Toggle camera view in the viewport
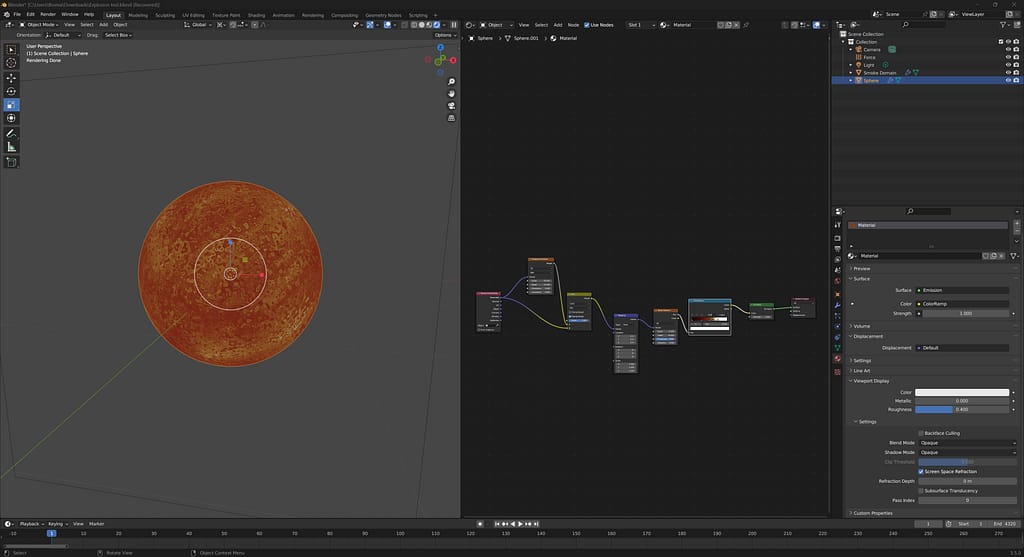Screen dimensions: 1024x557 (x=452, y=105)
